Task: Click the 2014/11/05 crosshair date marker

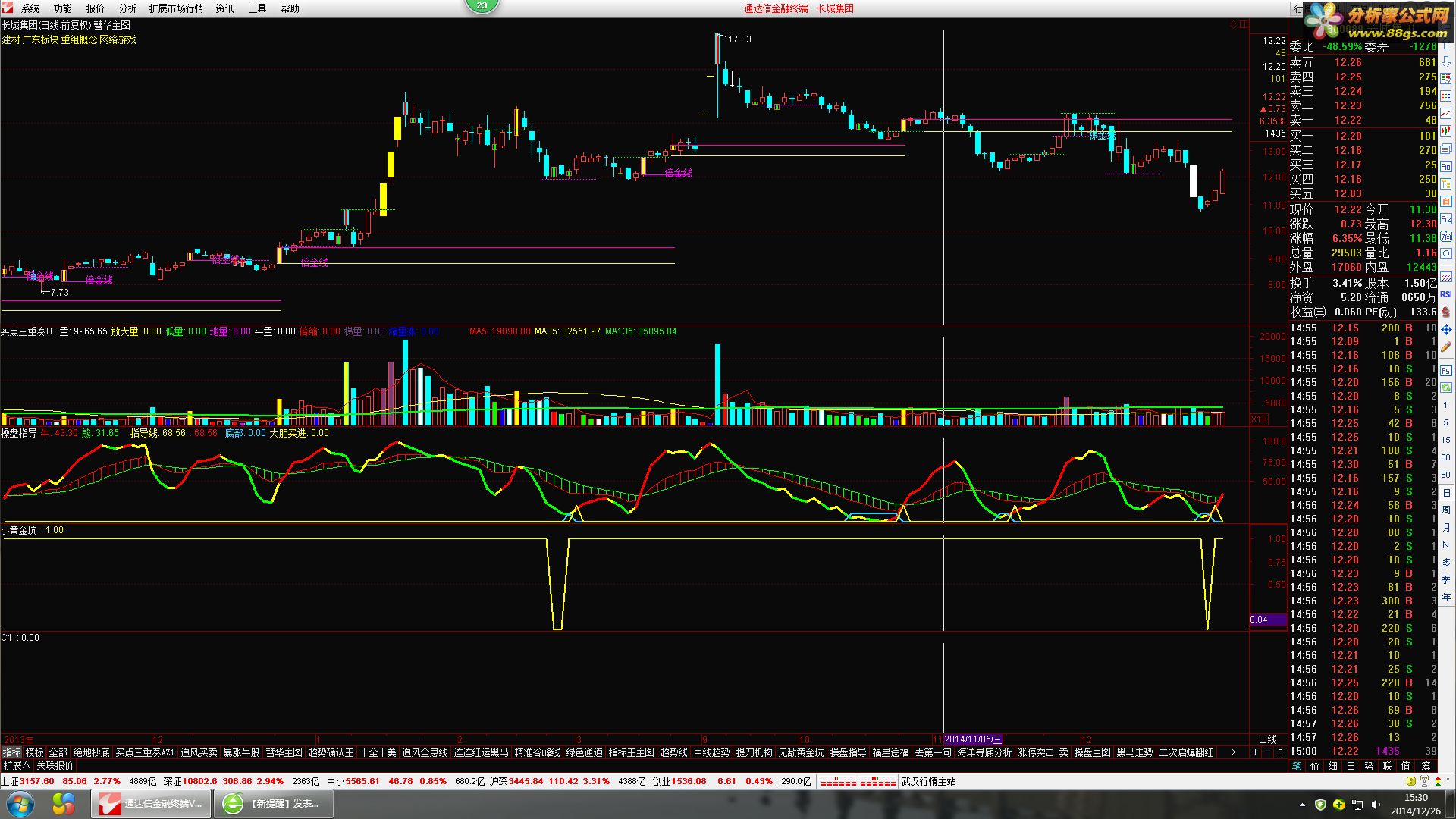Action: (x=973, y=739)
